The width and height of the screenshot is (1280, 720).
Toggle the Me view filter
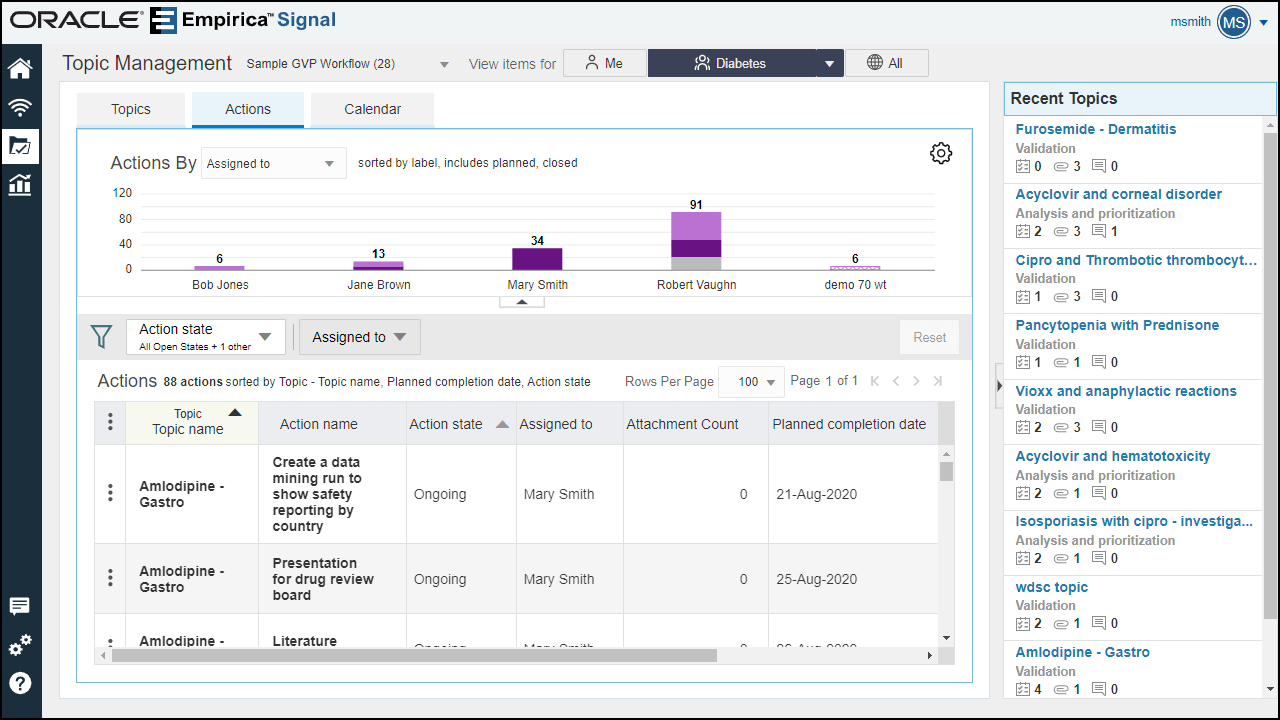coord(604,62)
